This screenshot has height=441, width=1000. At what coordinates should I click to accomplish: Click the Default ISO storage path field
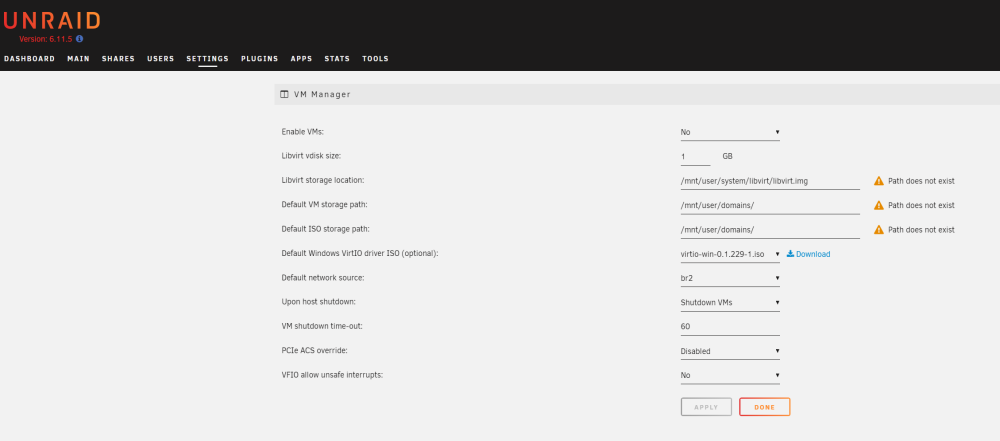770,230
